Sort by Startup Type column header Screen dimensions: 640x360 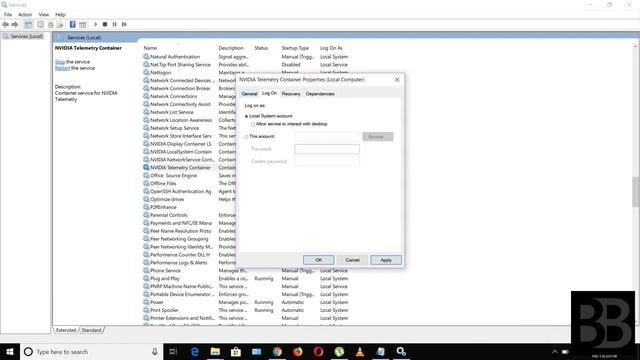(295, 48)
